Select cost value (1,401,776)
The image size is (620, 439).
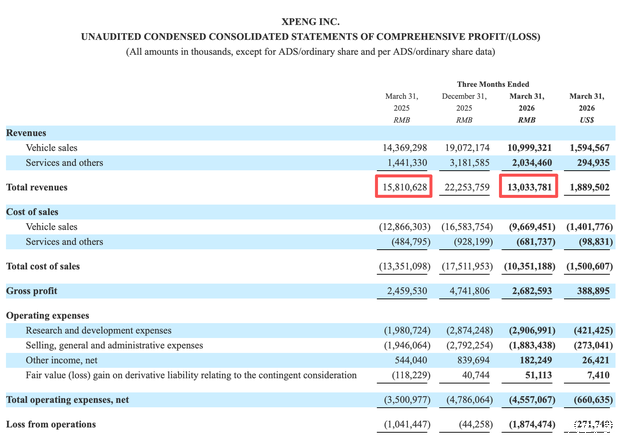pyautogui.click(x=590, y=227)
